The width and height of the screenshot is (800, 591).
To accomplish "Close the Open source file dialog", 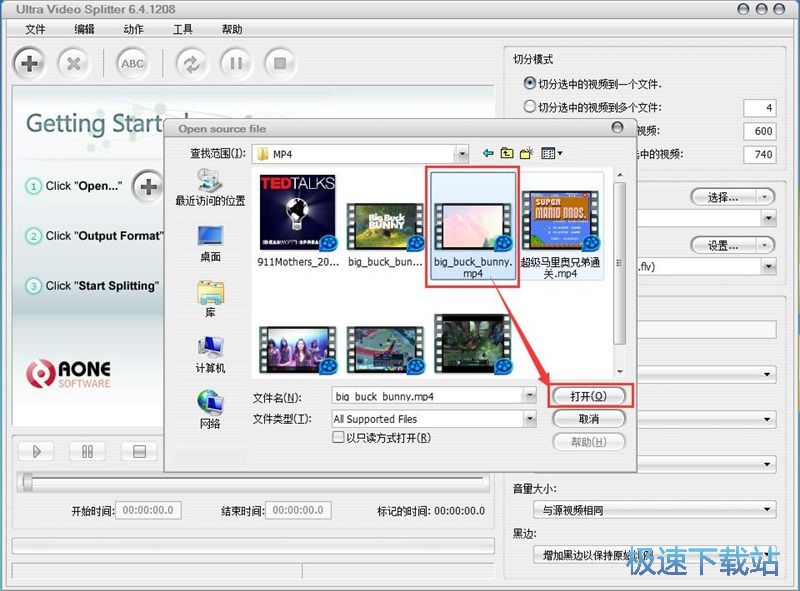I will 617,127.
